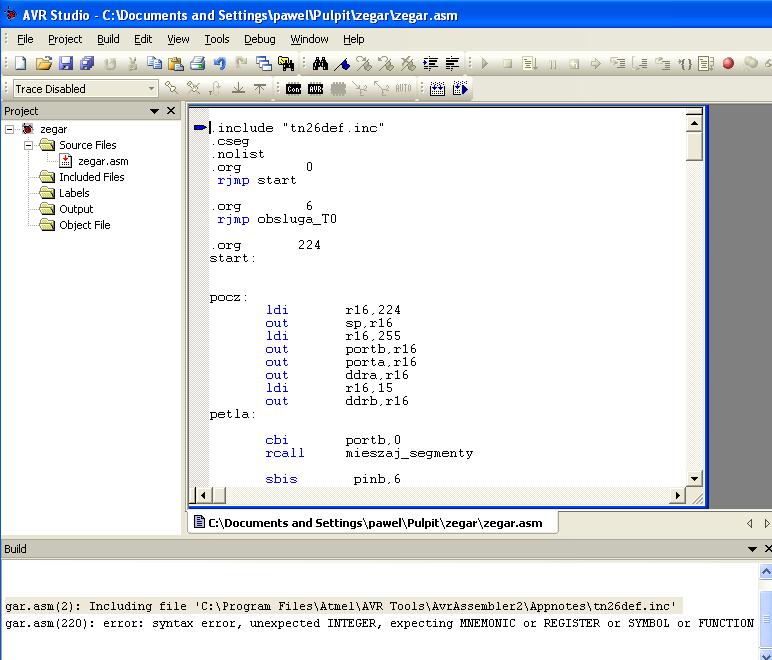Click the greyed redo arrow icon
The height and width of the screenshot is (660, 772).
(x=241, y=63)
